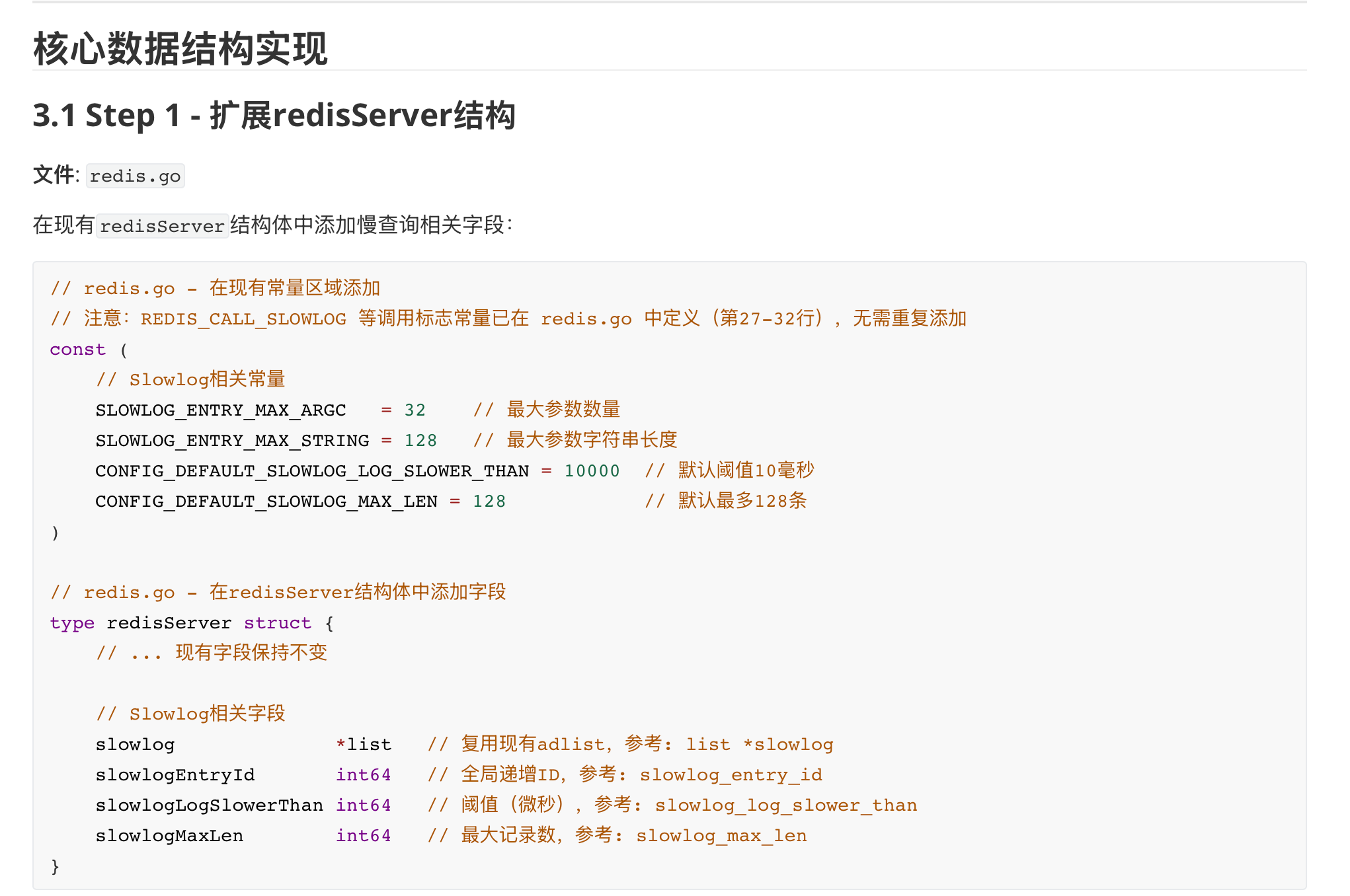Click SLOWLOG_ENTRY_MAX_ARGC constant name

coord(220,410)
